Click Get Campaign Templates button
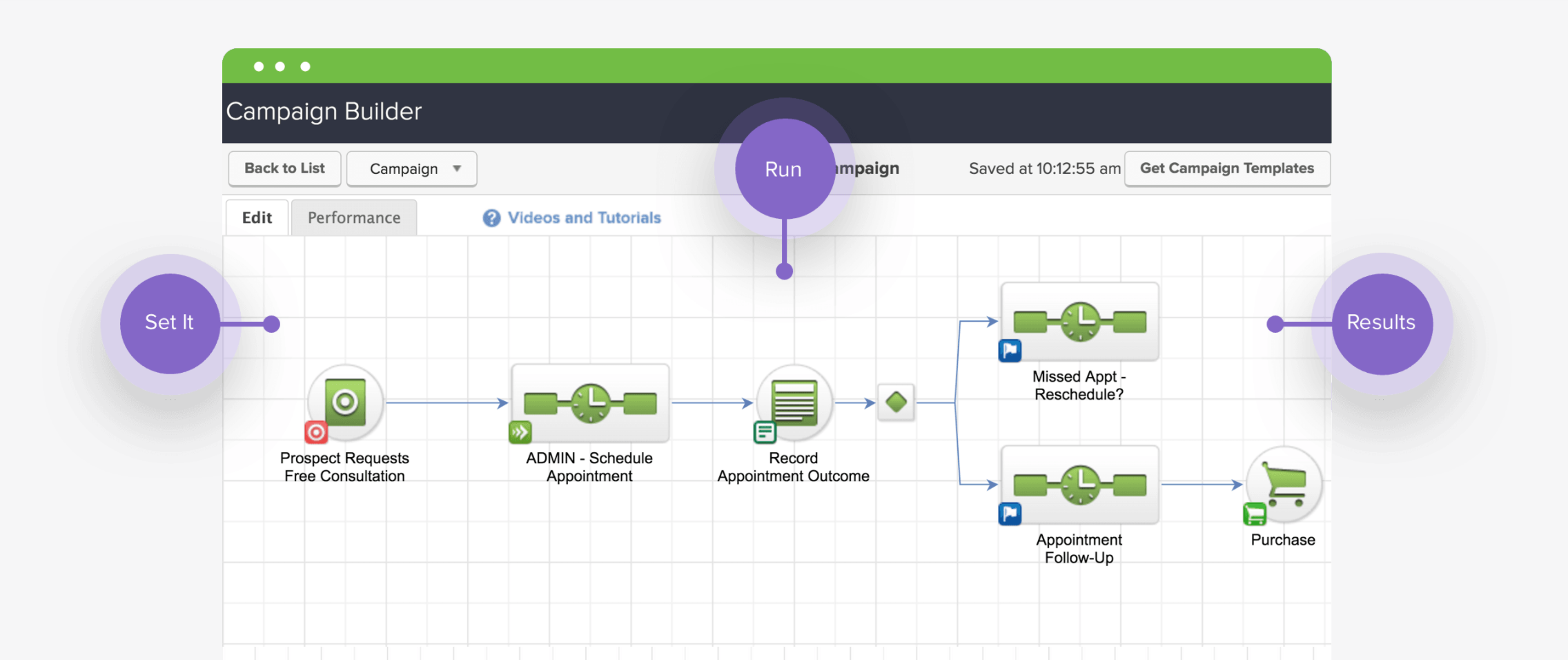The width and height of the screenshot is (1568, 660). [1227, 168]
